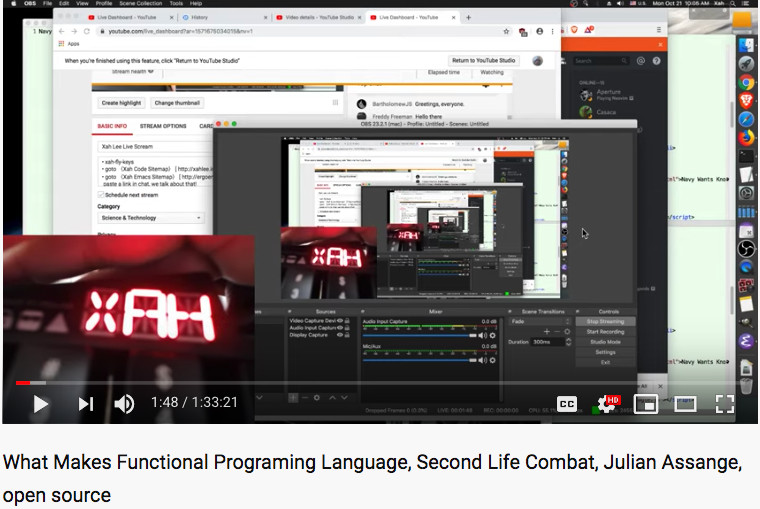Click the youtube.com address bar

click(301, 32)
